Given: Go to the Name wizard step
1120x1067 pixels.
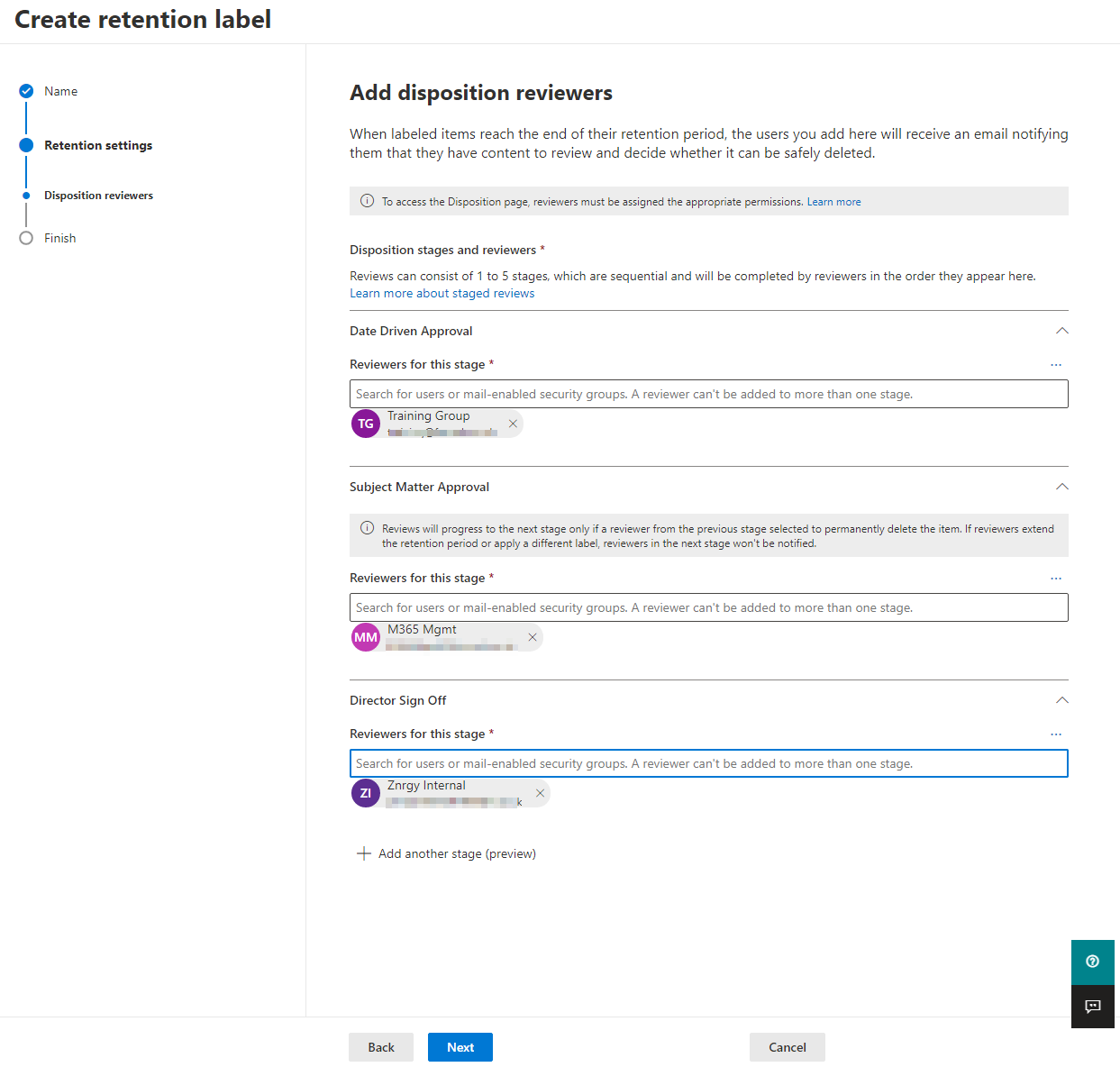Looking at the screenshot, I should [x=60, y=91].
